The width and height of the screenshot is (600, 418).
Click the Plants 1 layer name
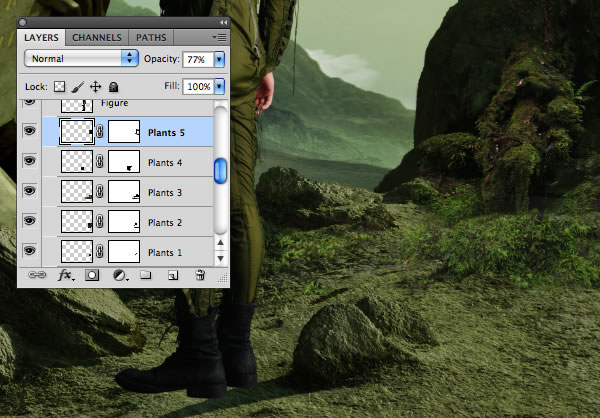tap(165, 253)
